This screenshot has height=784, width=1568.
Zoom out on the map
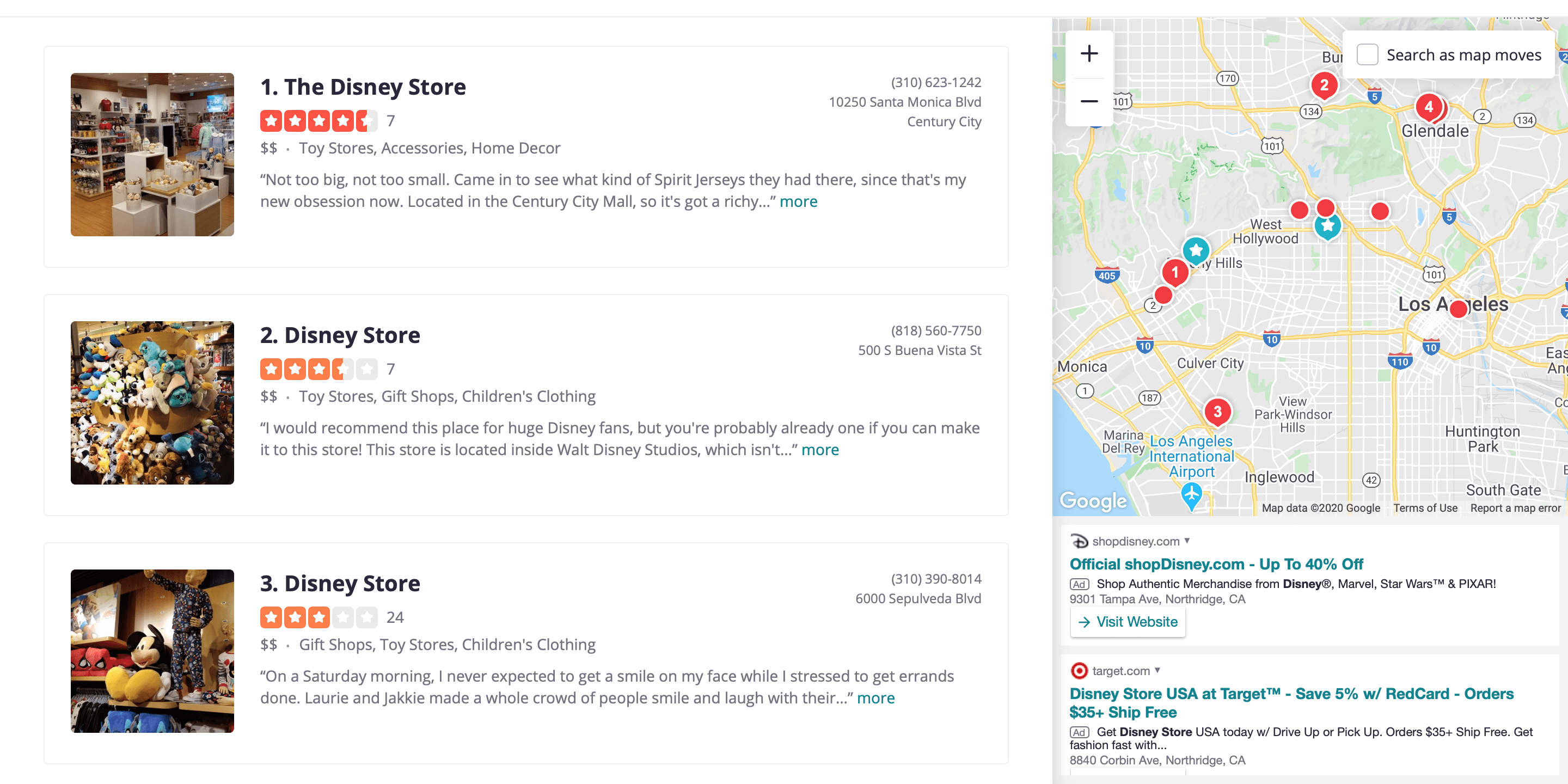[1090, 101]
